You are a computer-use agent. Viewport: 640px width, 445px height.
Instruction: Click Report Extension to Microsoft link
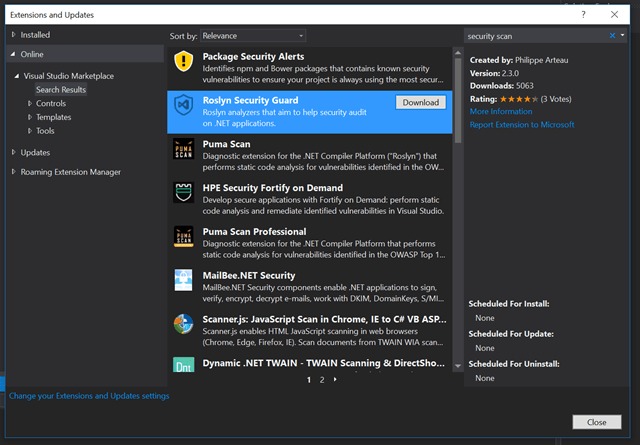522,125
